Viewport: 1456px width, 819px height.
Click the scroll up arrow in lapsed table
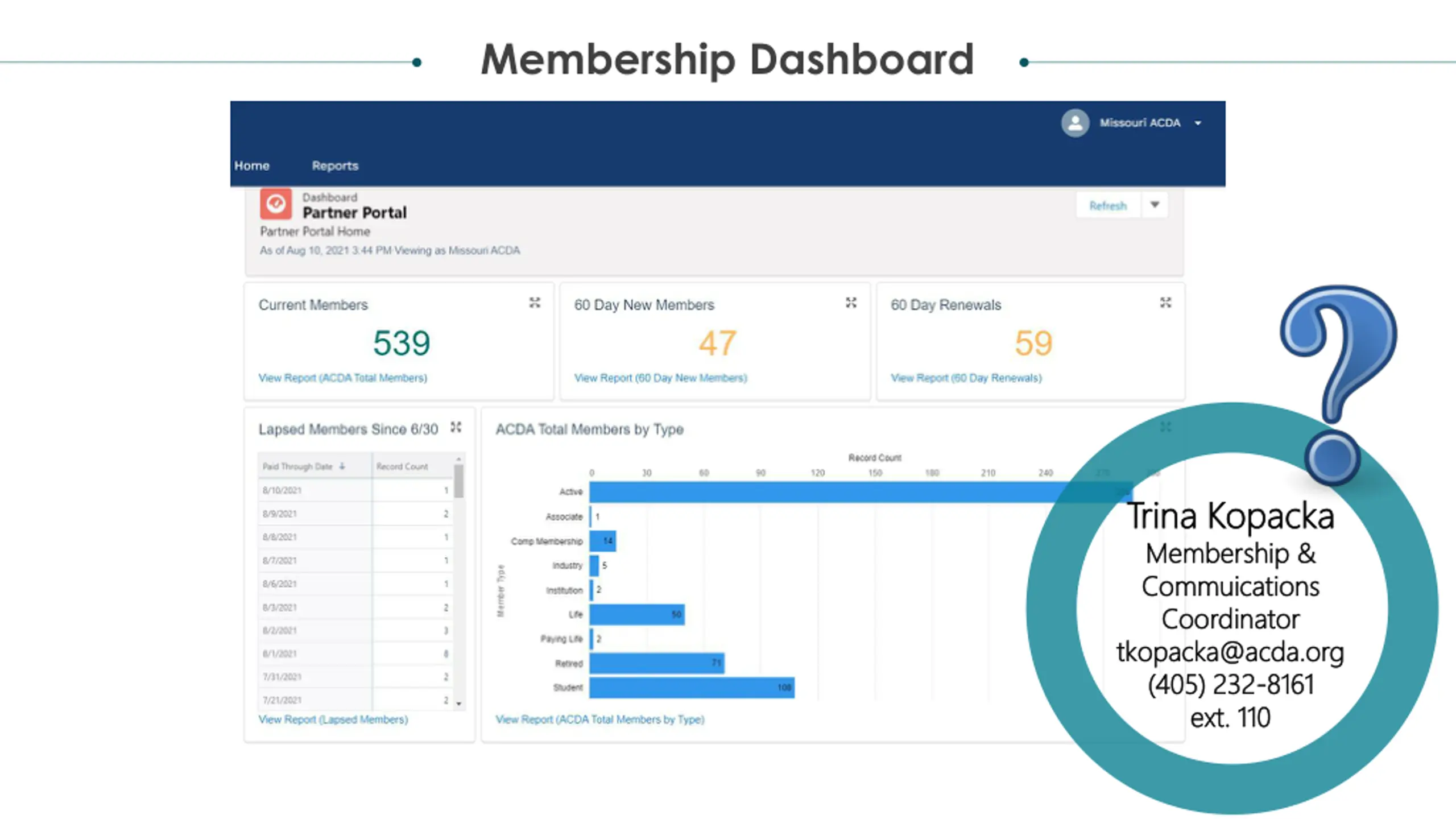(458, 458)
